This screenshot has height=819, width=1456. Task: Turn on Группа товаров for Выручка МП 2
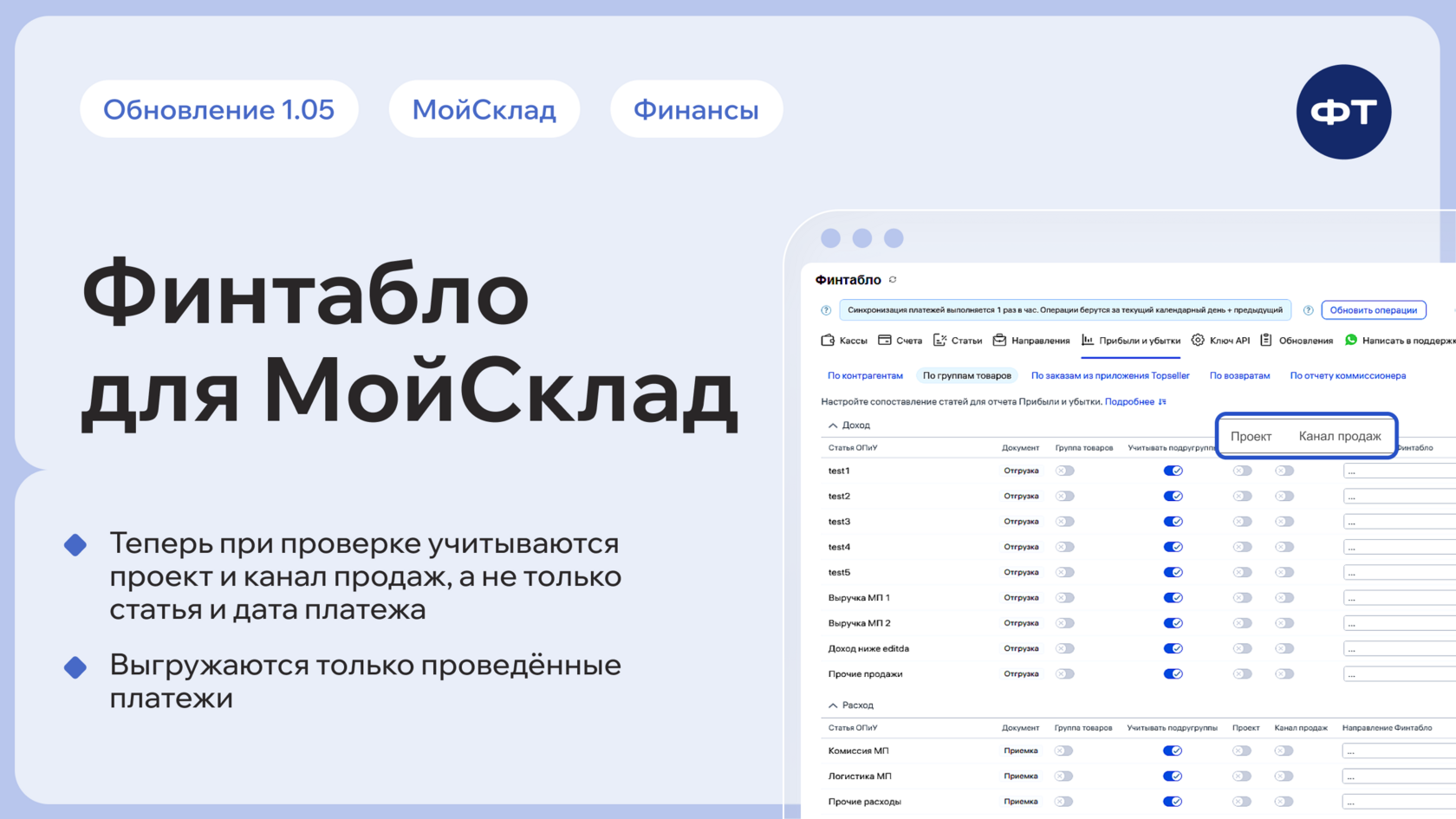1065,623
